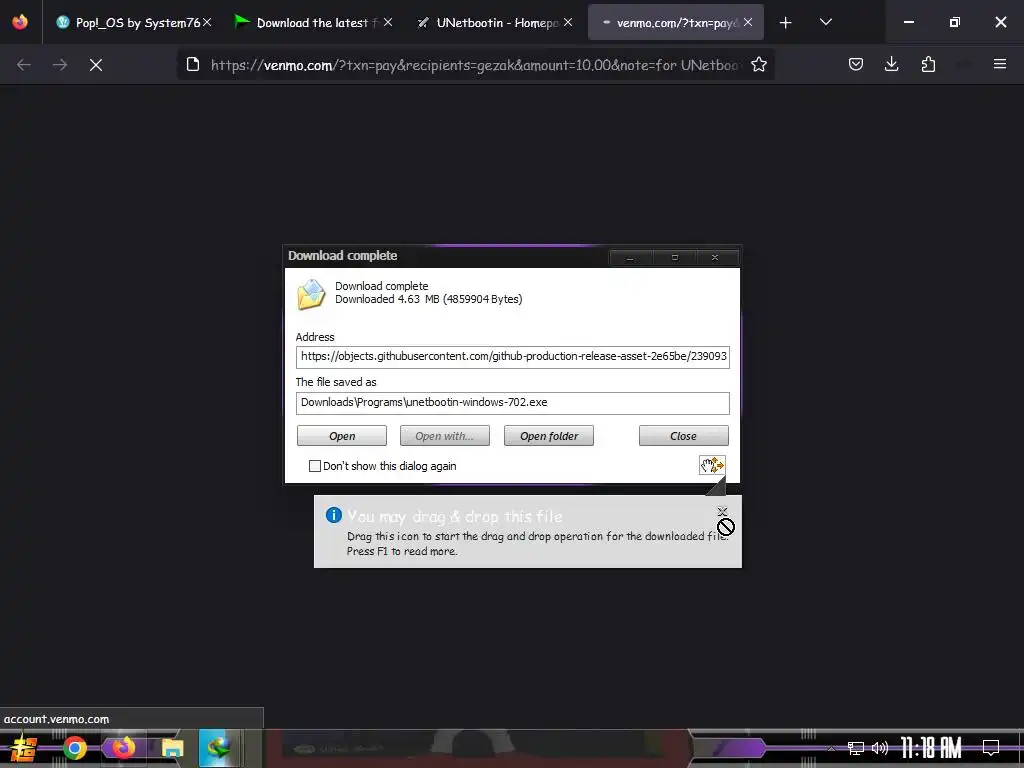
Task: Close the UNetbootin tab
Action: 568,22
